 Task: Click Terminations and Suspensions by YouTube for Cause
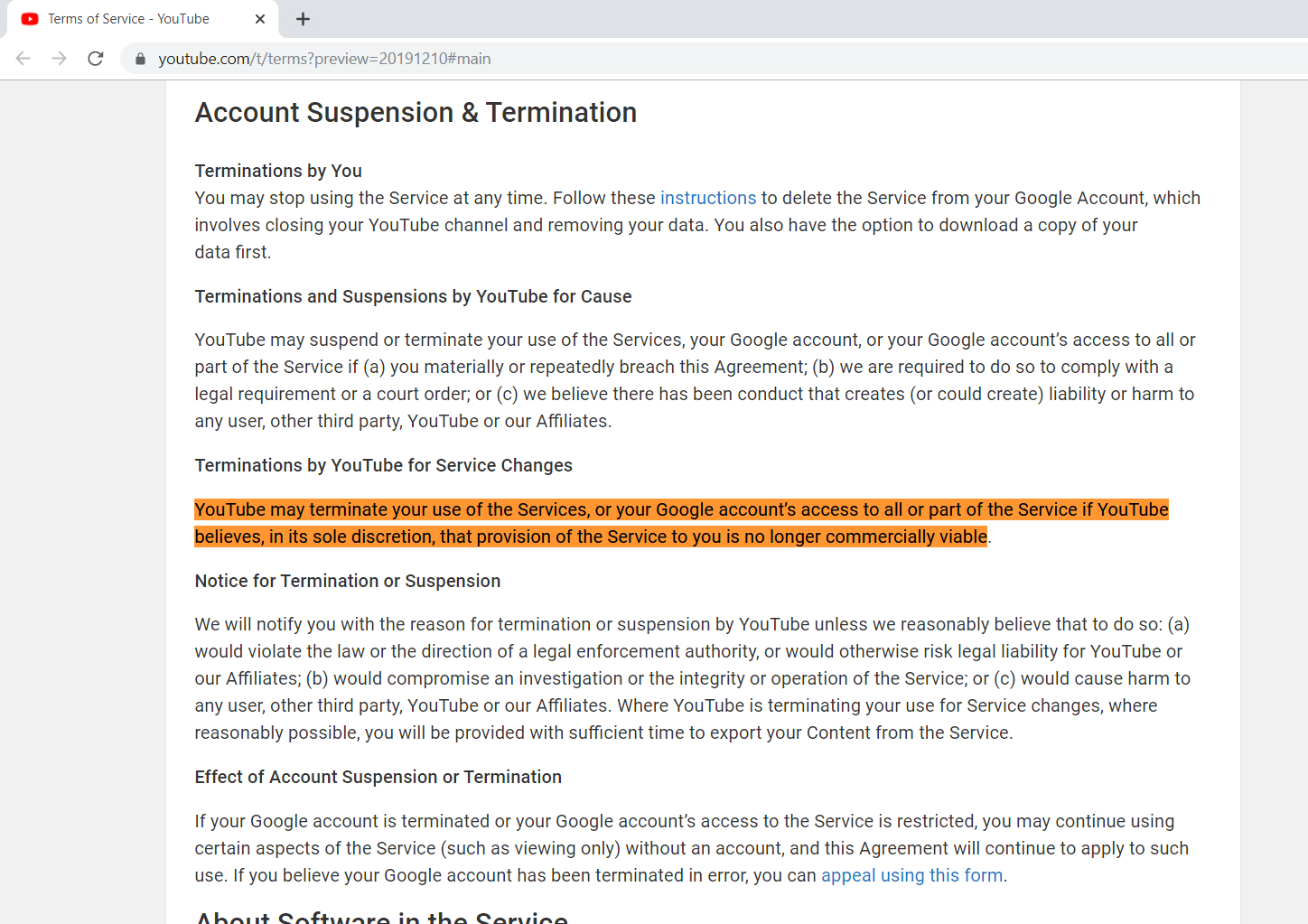click(x=414, y=296)
